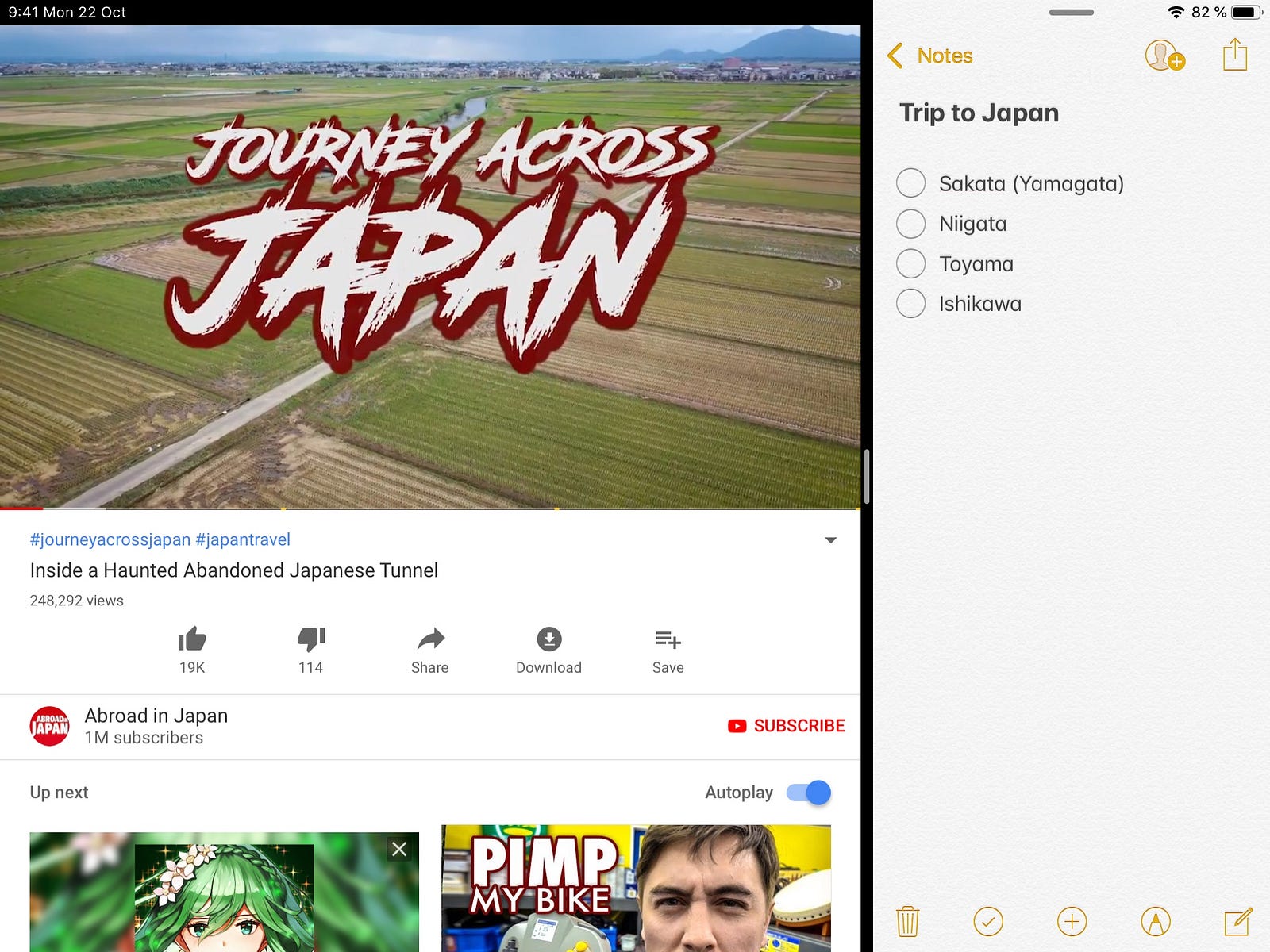Seek using the video progress bar
Screen dimensions: 1270x952
[430, 508]
